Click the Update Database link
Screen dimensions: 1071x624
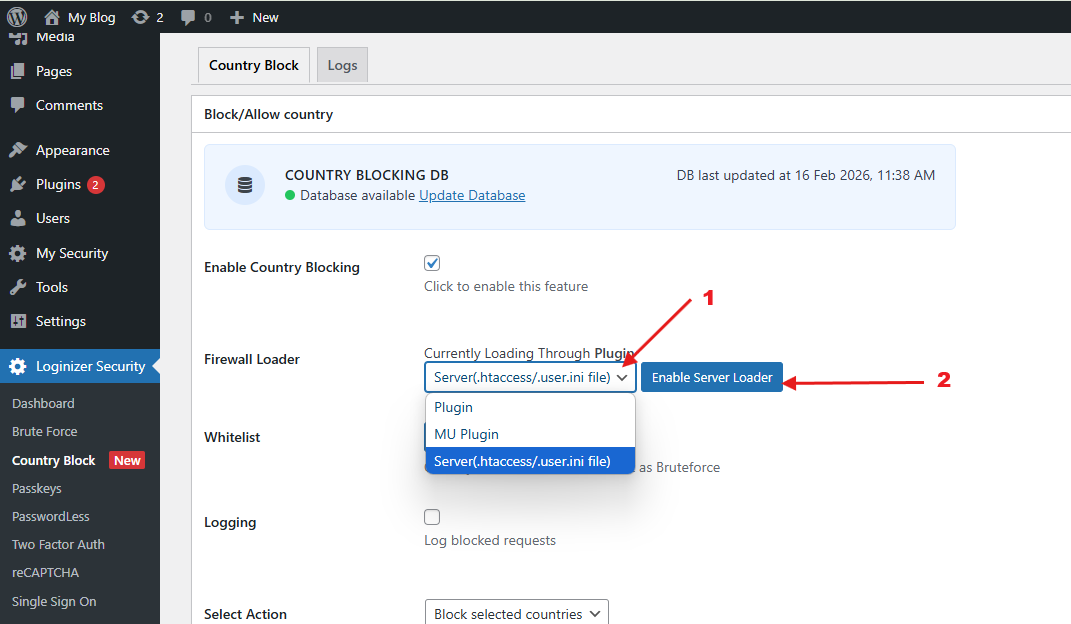coord(472,195)
